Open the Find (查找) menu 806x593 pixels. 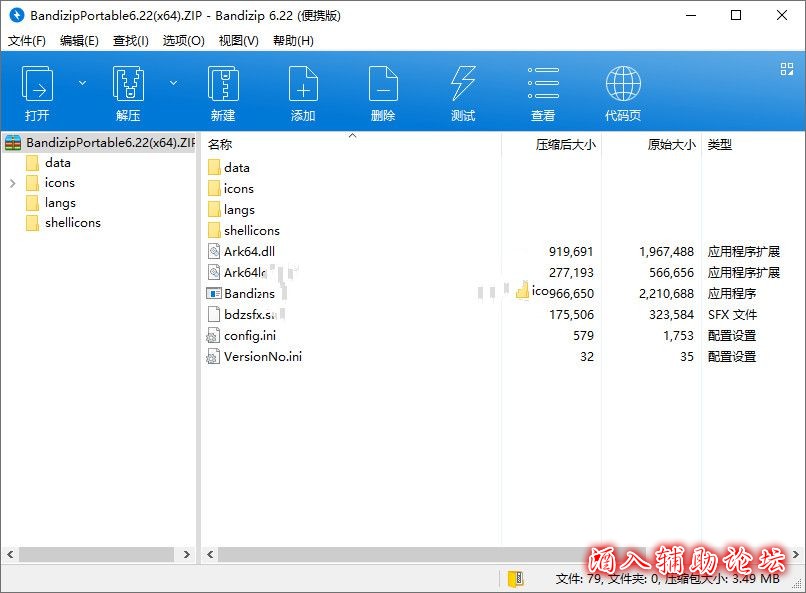coord(131,41)
